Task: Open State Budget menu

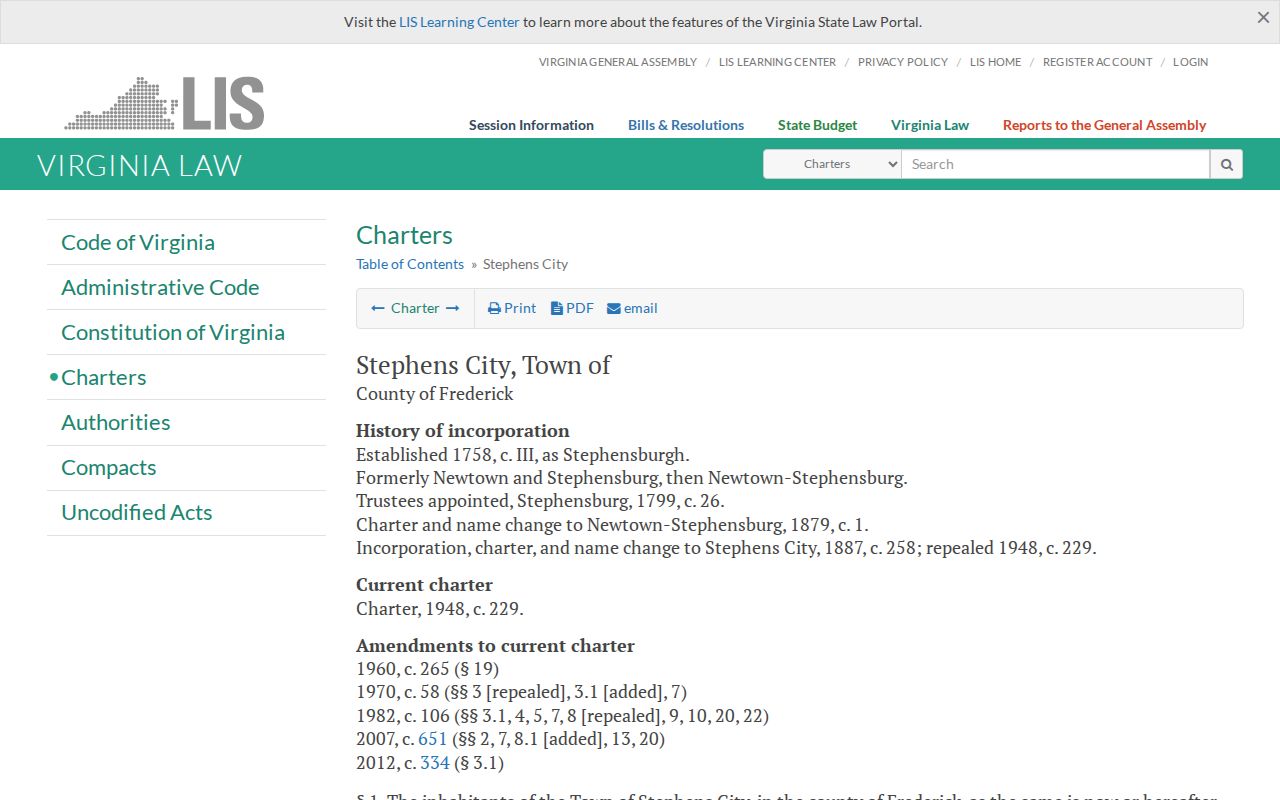Action: coord(817,125)
